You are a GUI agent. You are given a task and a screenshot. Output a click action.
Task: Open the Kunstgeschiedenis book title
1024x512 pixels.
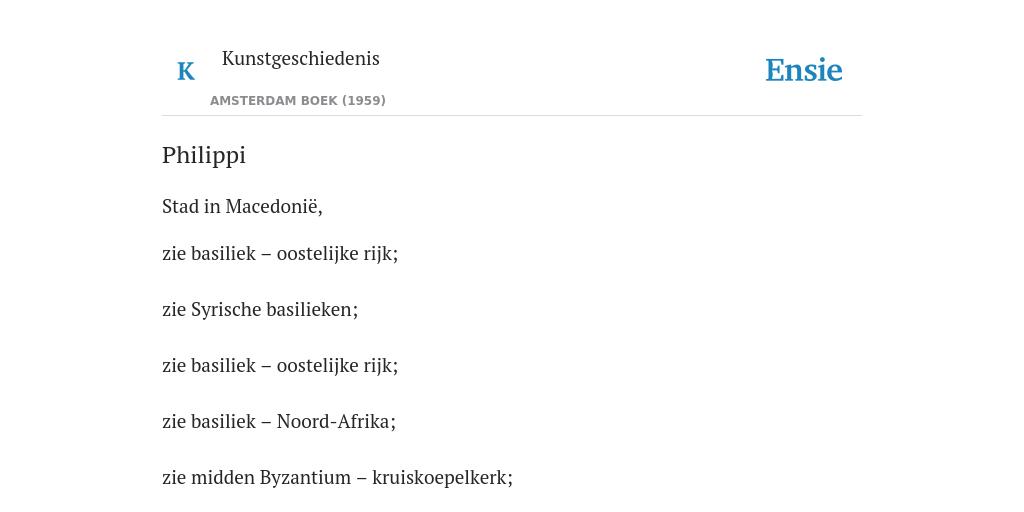coord(300,58)
